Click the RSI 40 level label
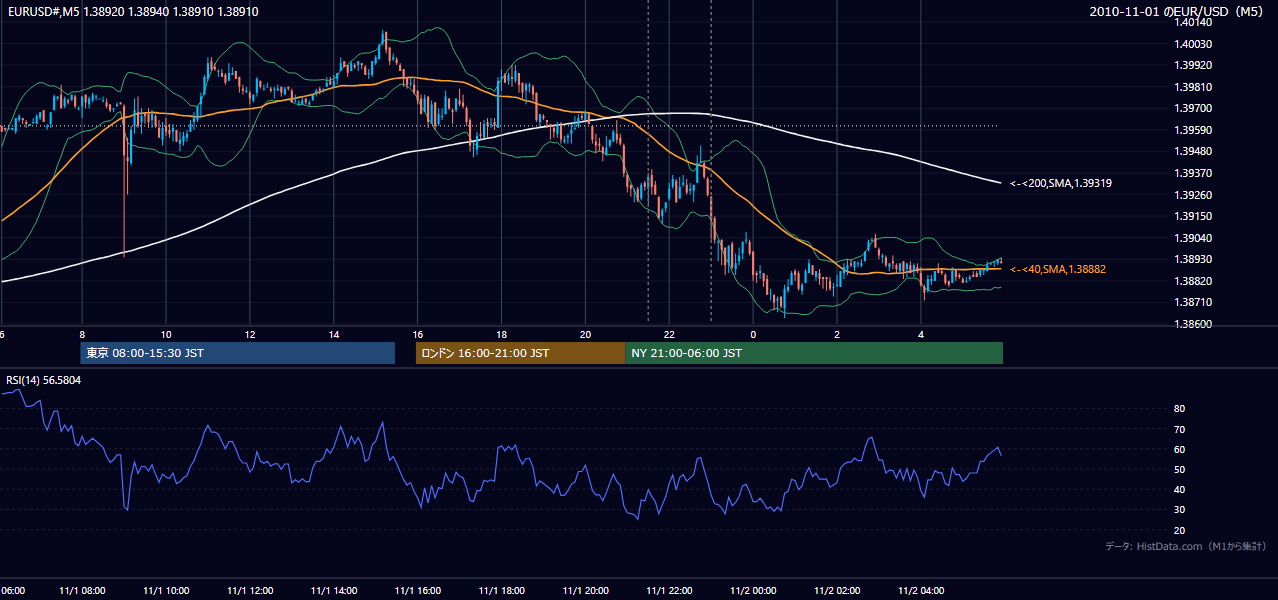 (x=1179, y=489)
